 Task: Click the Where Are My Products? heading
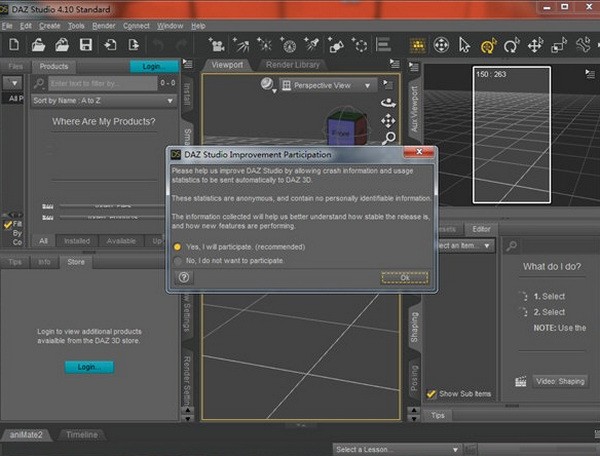pos(104,121)
